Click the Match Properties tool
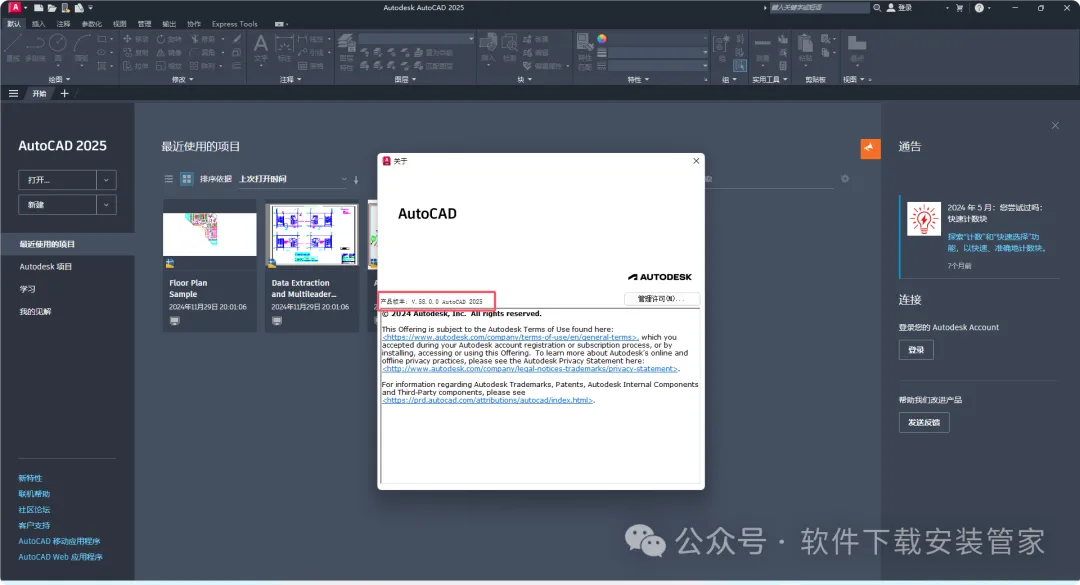The width and height of the screenshot is (1080, 585). 584,50
